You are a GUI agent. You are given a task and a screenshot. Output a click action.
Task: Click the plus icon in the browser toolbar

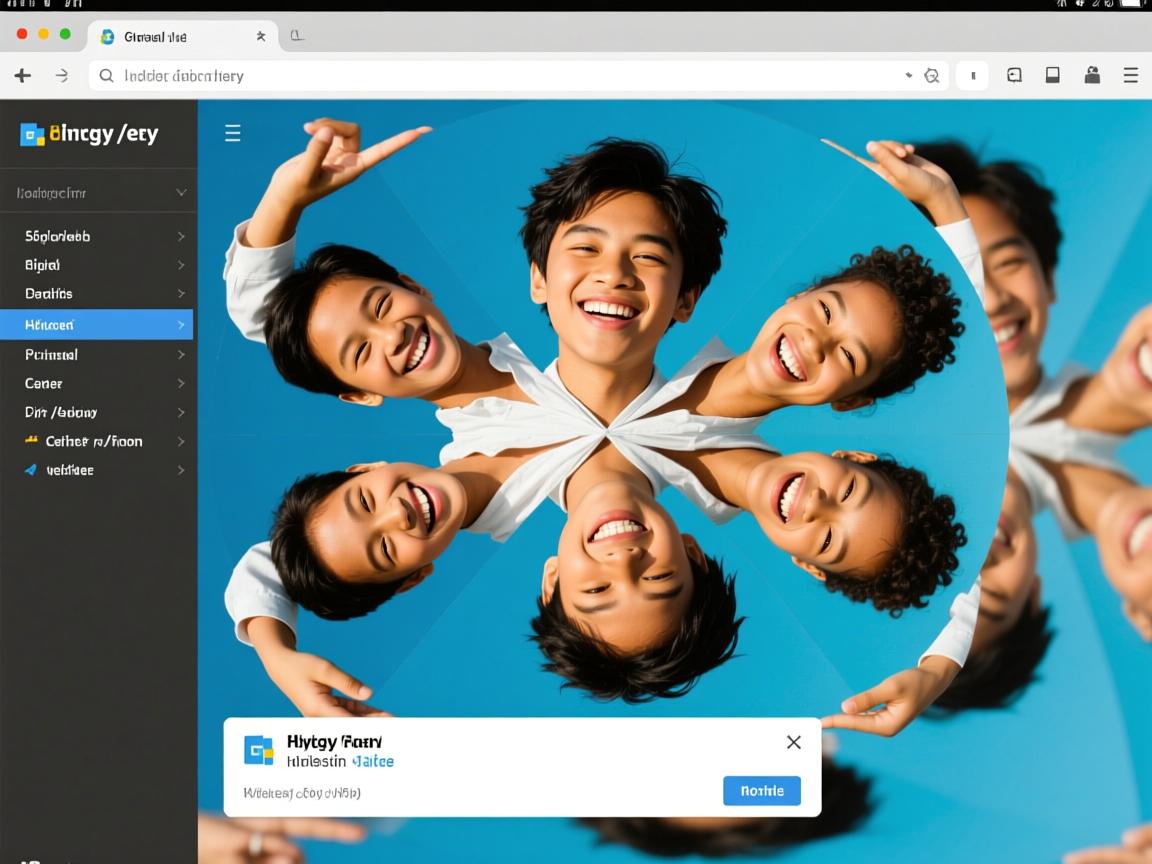[22, 76]
